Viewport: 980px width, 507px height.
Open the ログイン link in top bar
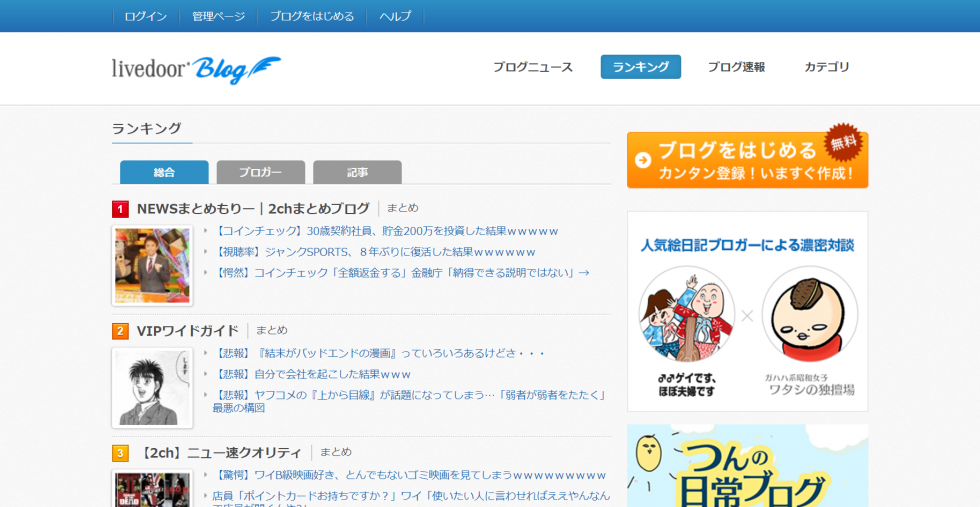click(146, 16)
